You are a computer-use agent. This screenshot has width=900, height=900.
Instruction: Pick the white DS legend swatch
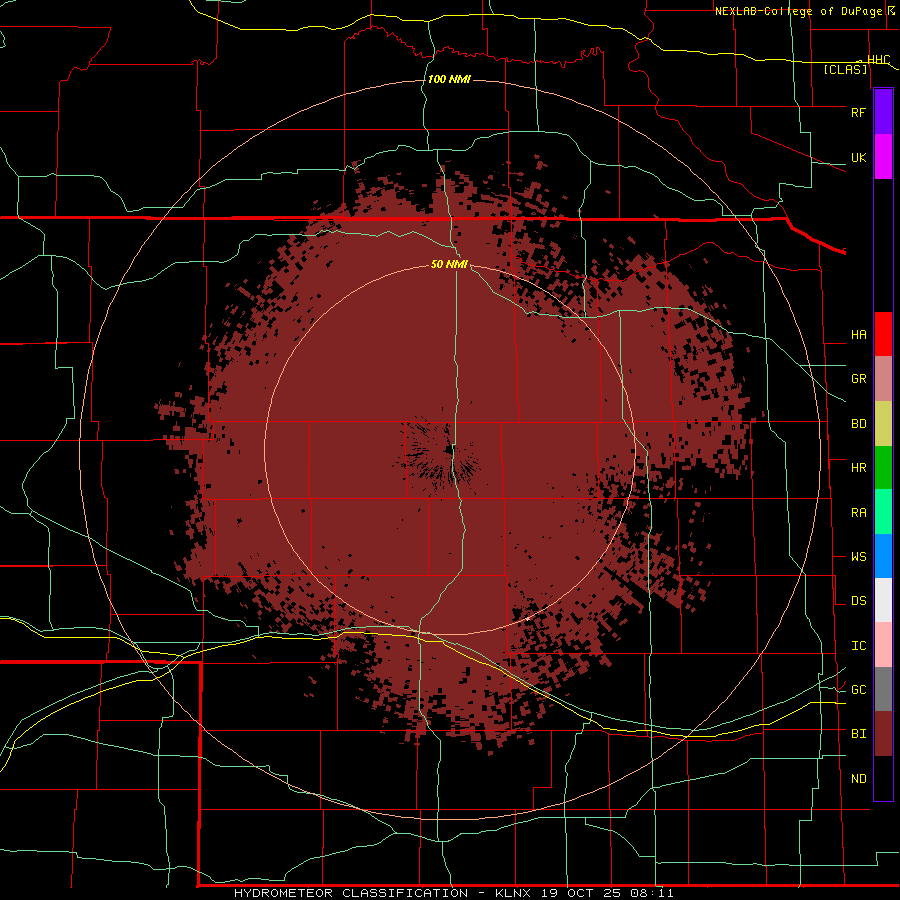pyautogui.click(x=883, y=600)
